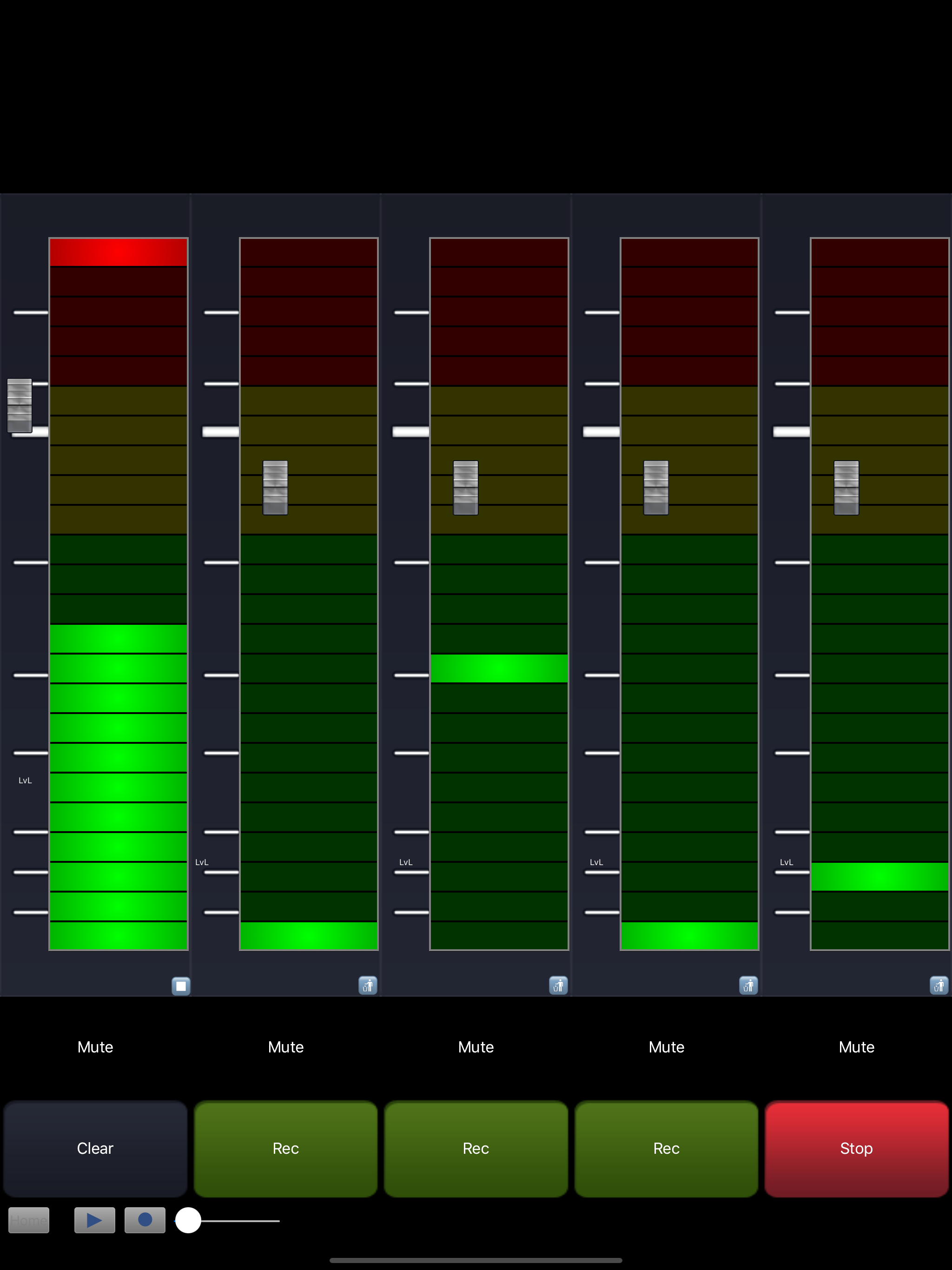Mute the second channel
The width and height of the screenshot is (952, 1270).
[285, 1047]
